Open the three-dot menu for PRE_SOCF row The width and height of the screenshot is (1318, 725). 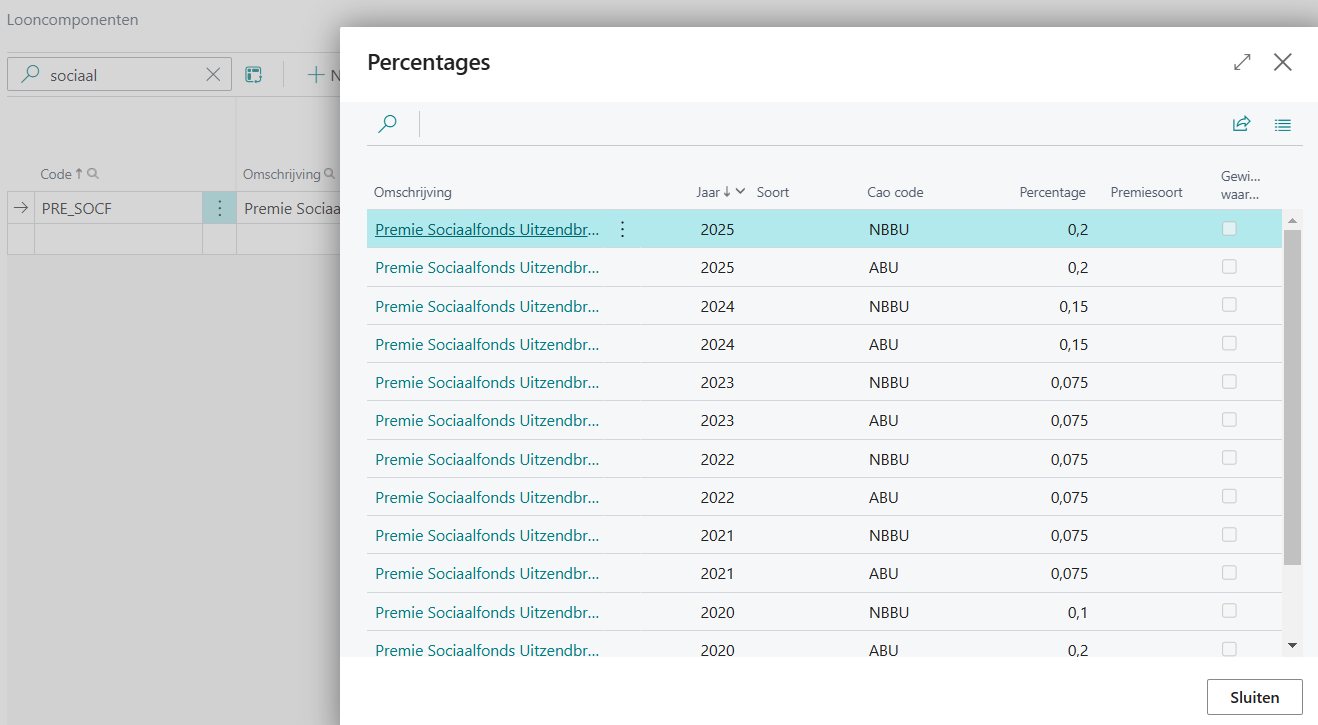point(219,209)
